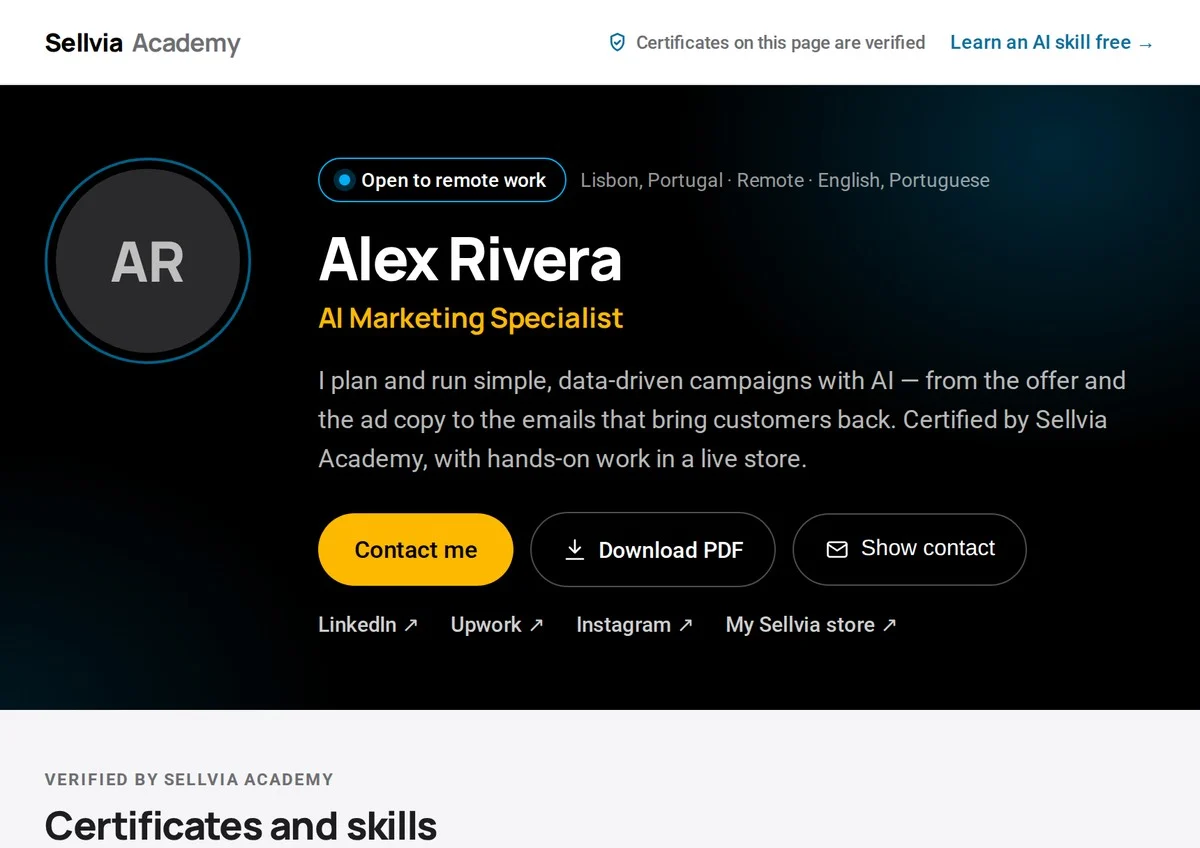
Task: Click the arrow after My Sellvia store
Action: (x=889, y=625)
